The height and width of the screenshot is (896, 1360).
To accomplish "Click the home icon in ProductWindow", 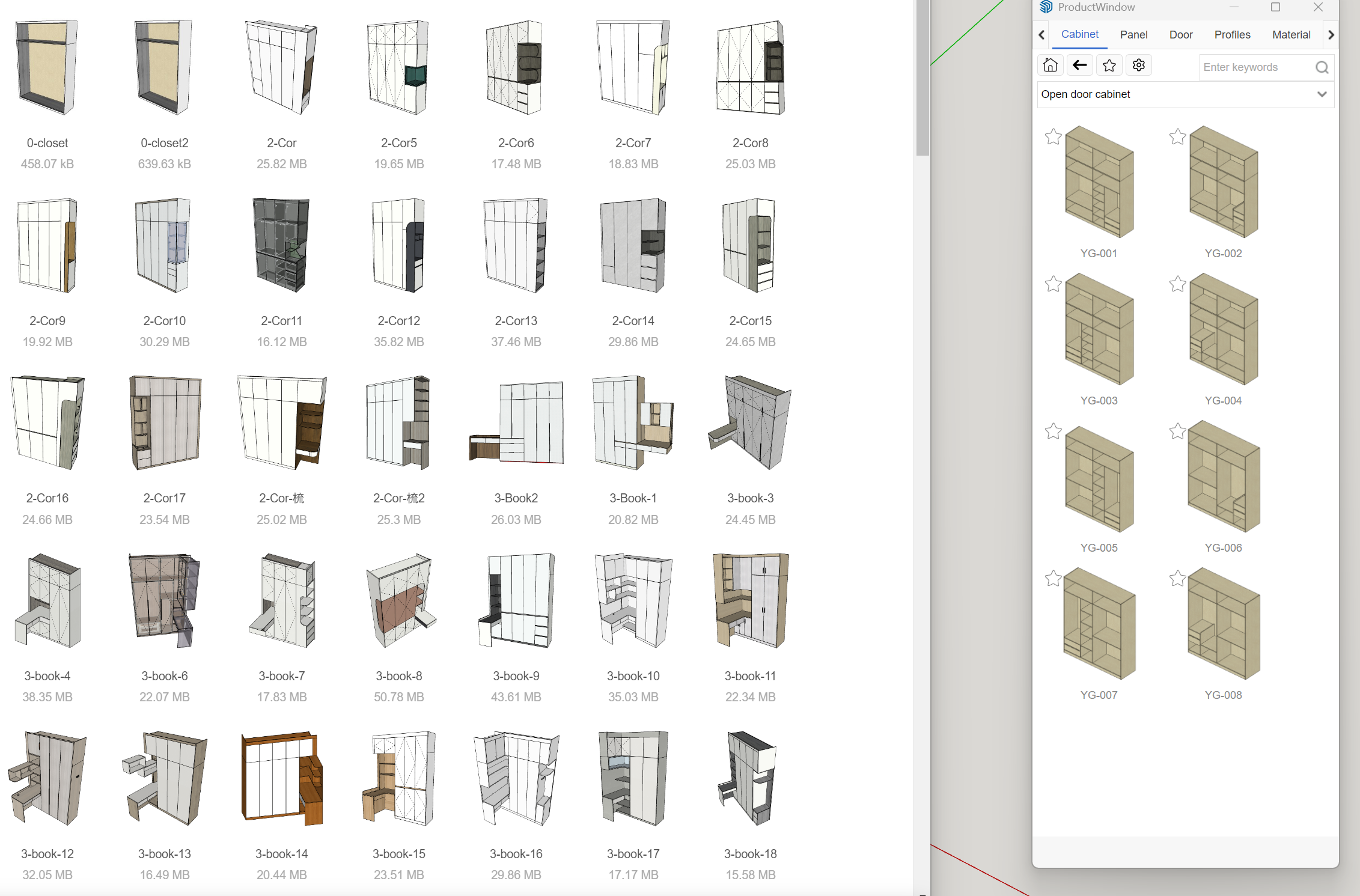I will tap(1050, 66).
